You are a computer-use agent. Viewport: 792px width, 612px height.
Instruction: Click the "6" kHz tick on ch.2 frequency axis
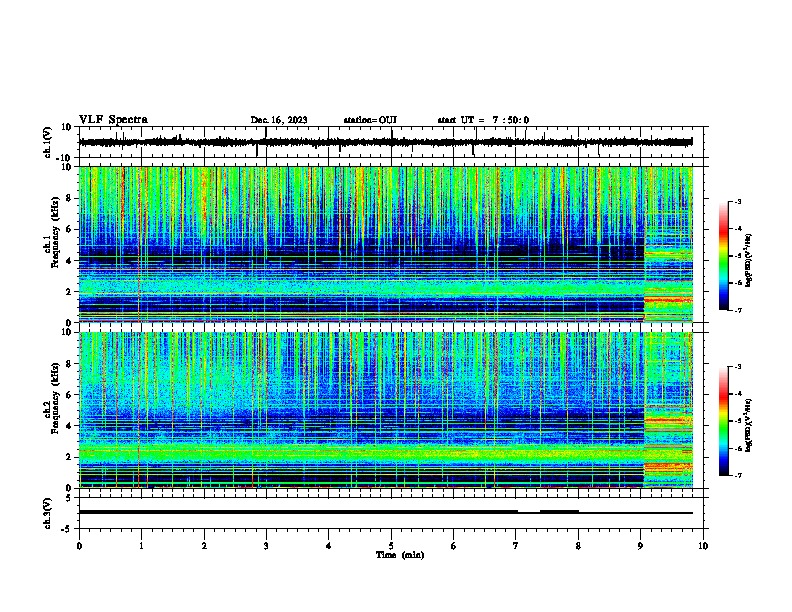pyautogui.click(x=69, y=395)
